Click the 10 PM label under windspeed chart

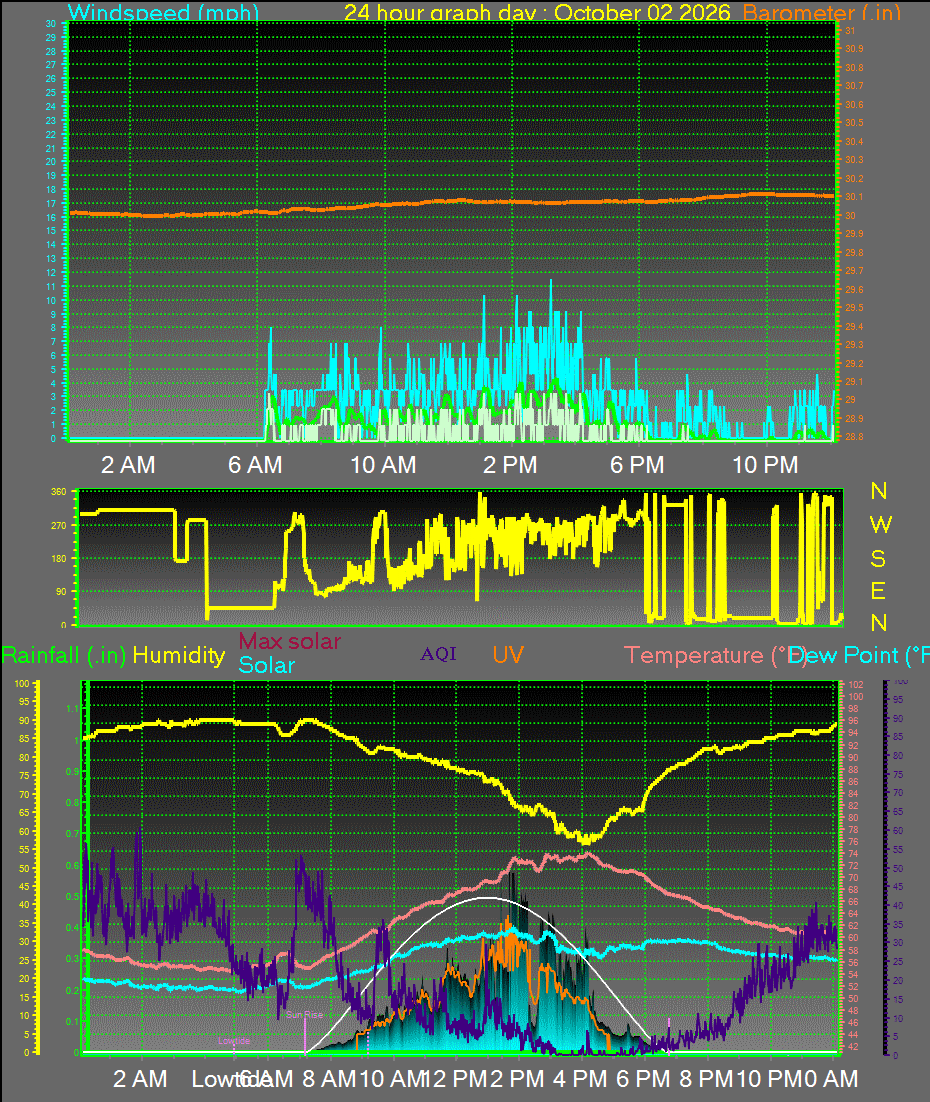click(766, 465)
